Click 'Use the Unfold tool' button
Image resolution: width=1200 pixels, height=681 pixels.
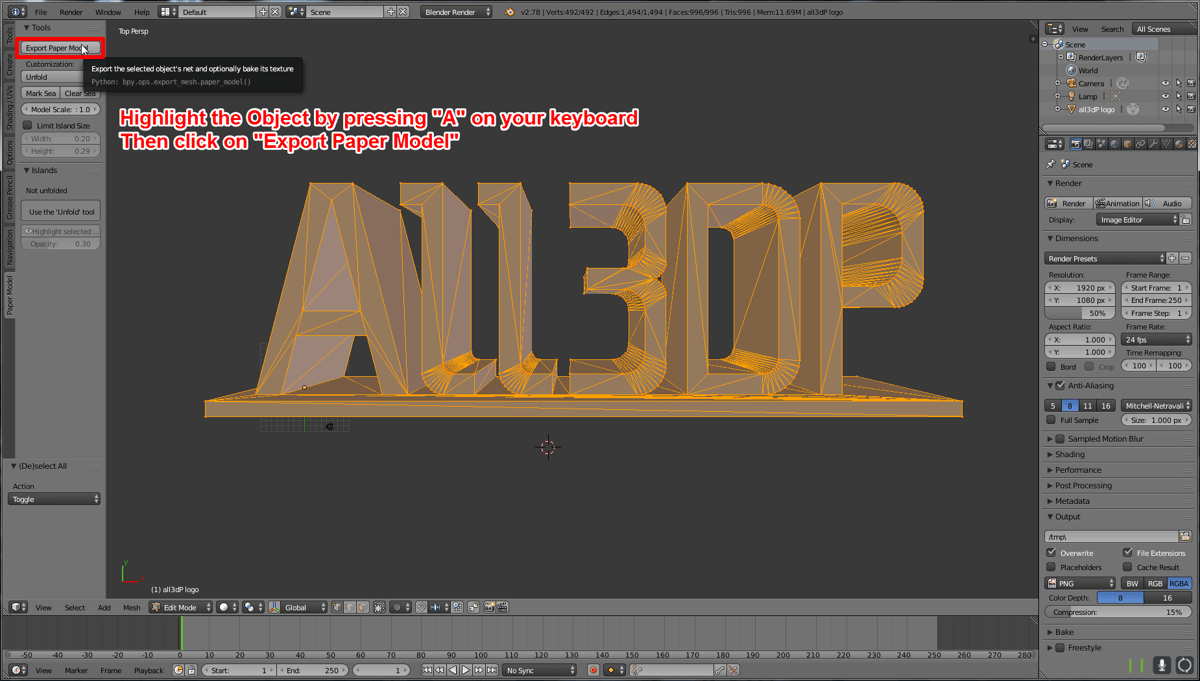click(62, 212)
